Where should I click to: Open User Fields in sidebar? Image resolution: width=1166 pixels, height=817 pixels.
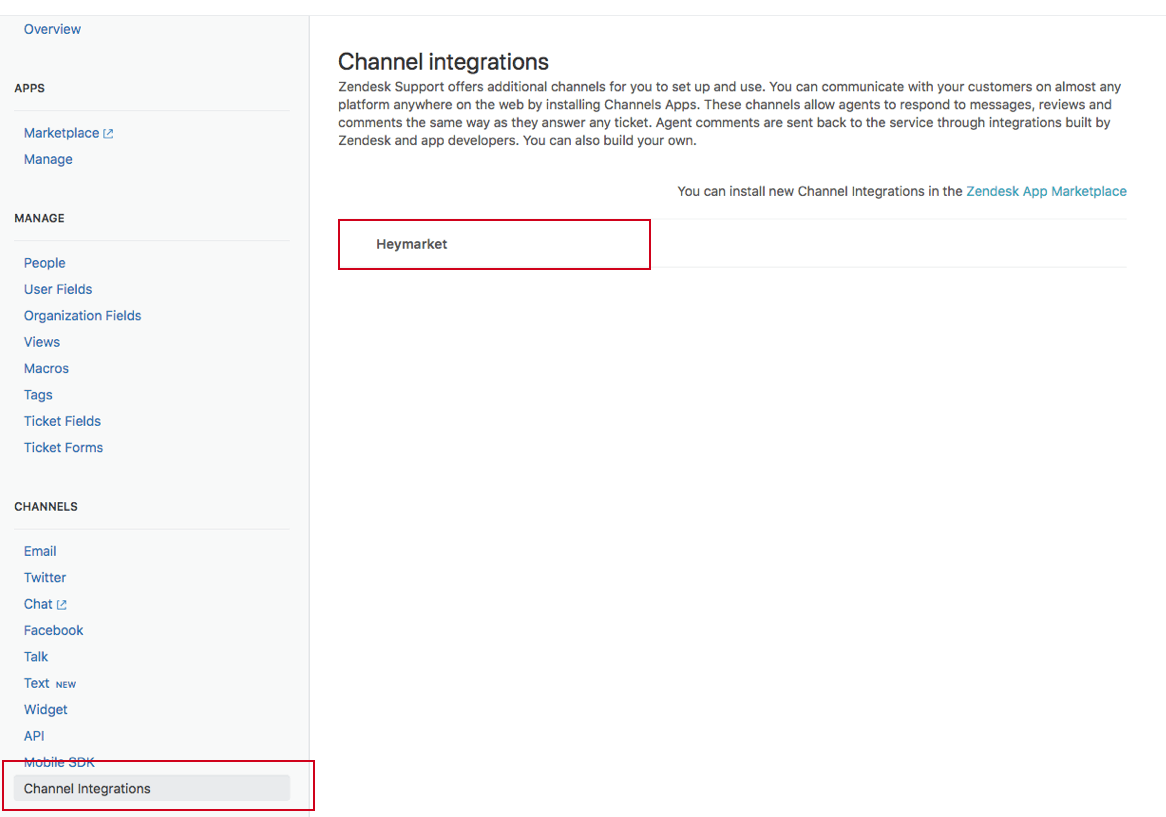pos(58,289)
